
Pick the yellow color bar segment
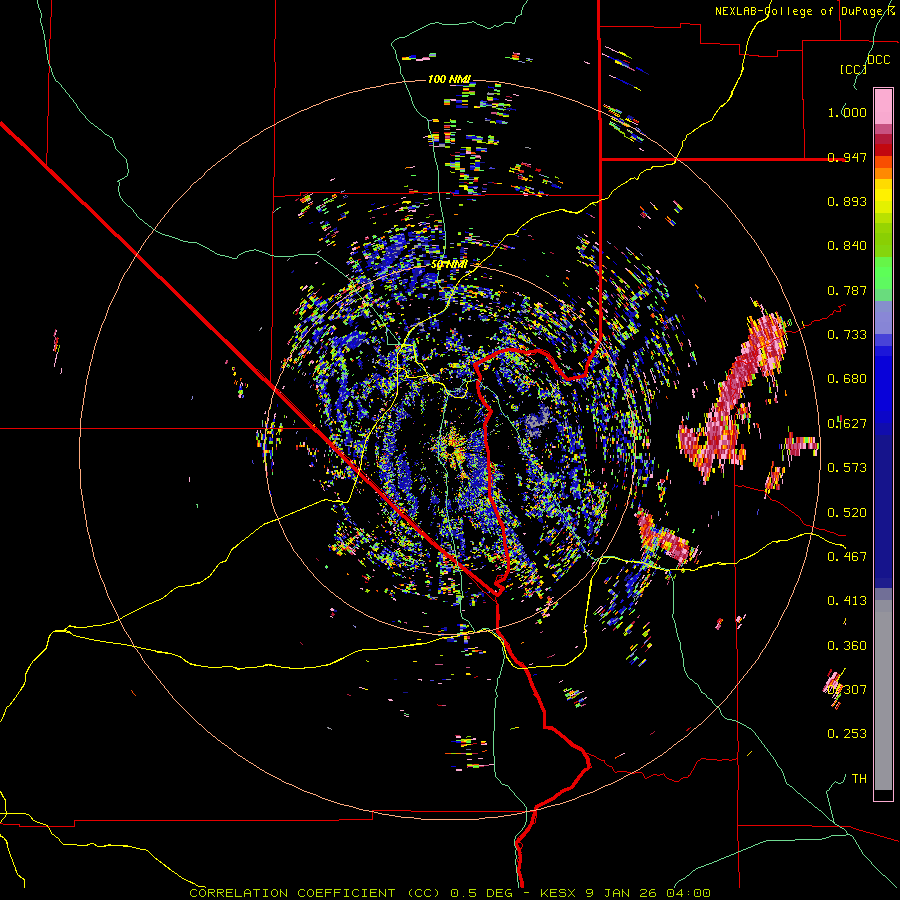[883, 197]
